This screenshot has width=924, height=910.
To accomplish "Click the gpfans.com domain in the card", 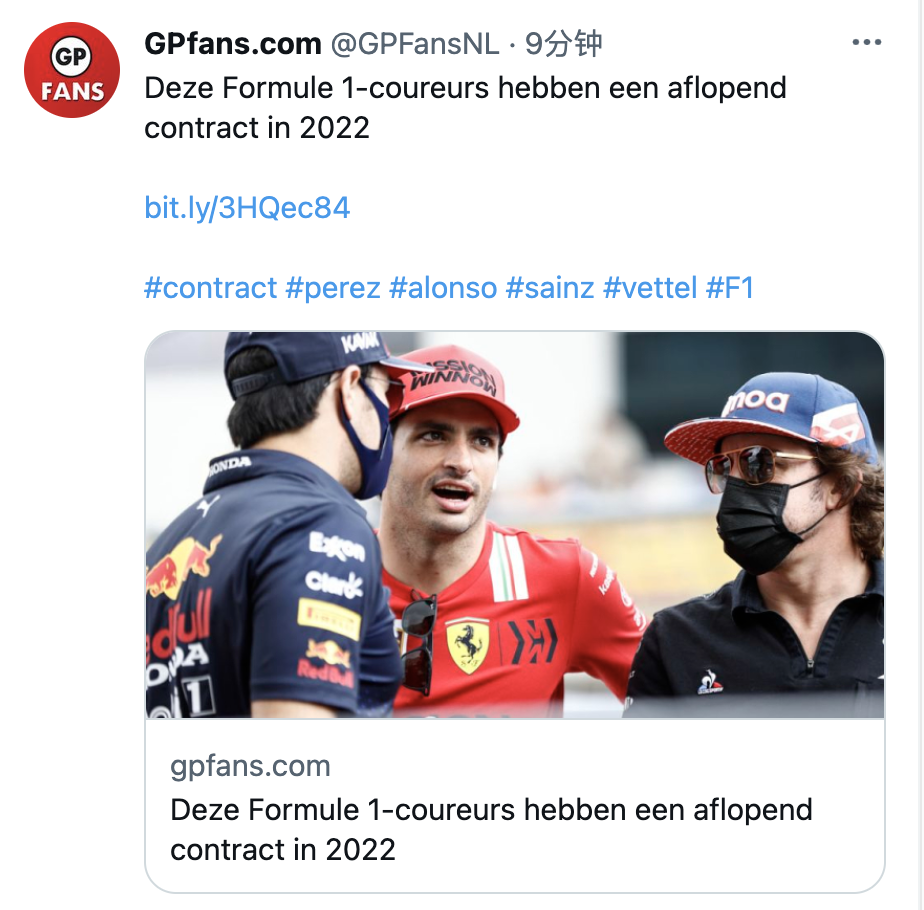I will pyautogui.click(x=250, y=766).
